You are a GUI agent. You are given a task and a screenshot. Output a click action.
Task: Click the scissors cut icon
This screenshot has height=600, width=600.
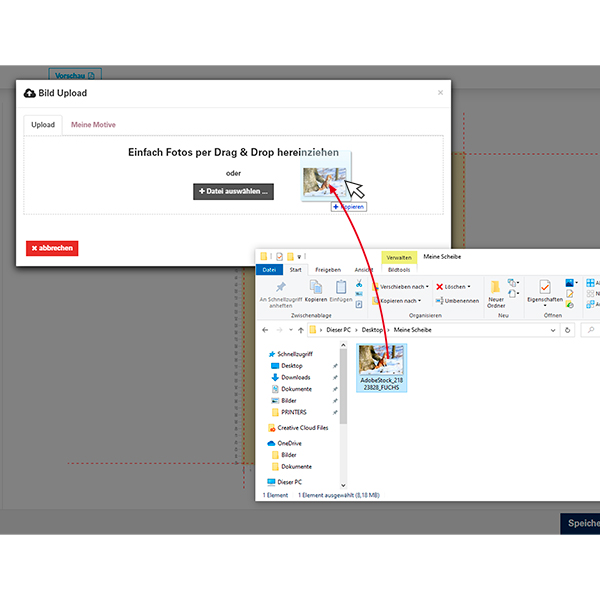click(359, 283)
